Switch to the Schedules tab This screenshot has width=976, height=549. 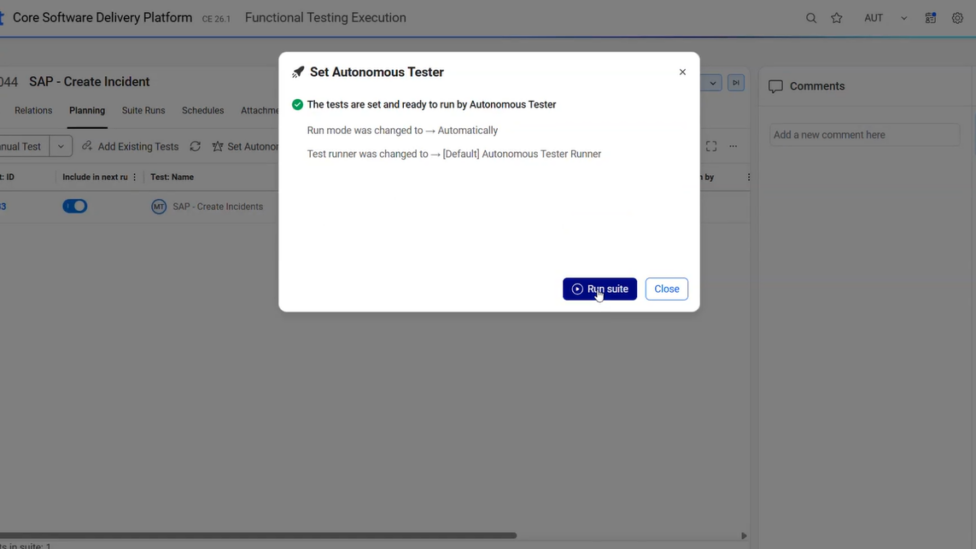(x=203, y=110)
